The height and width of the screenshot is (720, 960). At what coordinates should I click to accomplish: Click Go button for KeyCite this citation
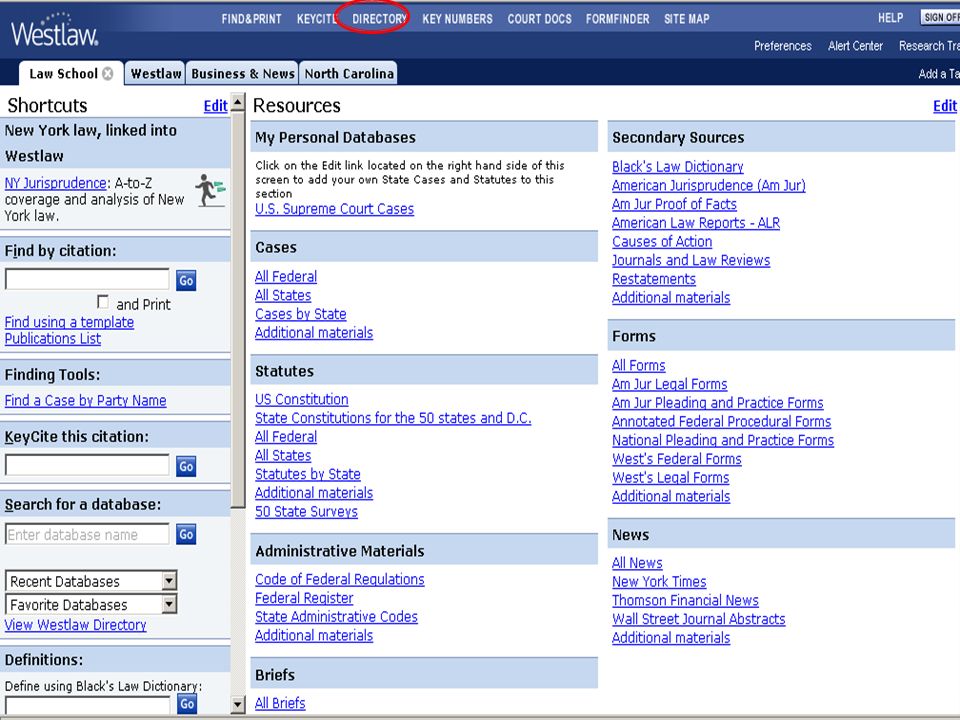click(x=186, y=466)
